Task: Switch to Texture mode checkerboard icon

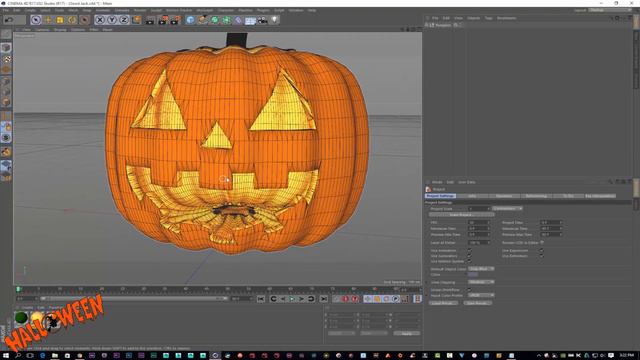Action: point(6,59)
